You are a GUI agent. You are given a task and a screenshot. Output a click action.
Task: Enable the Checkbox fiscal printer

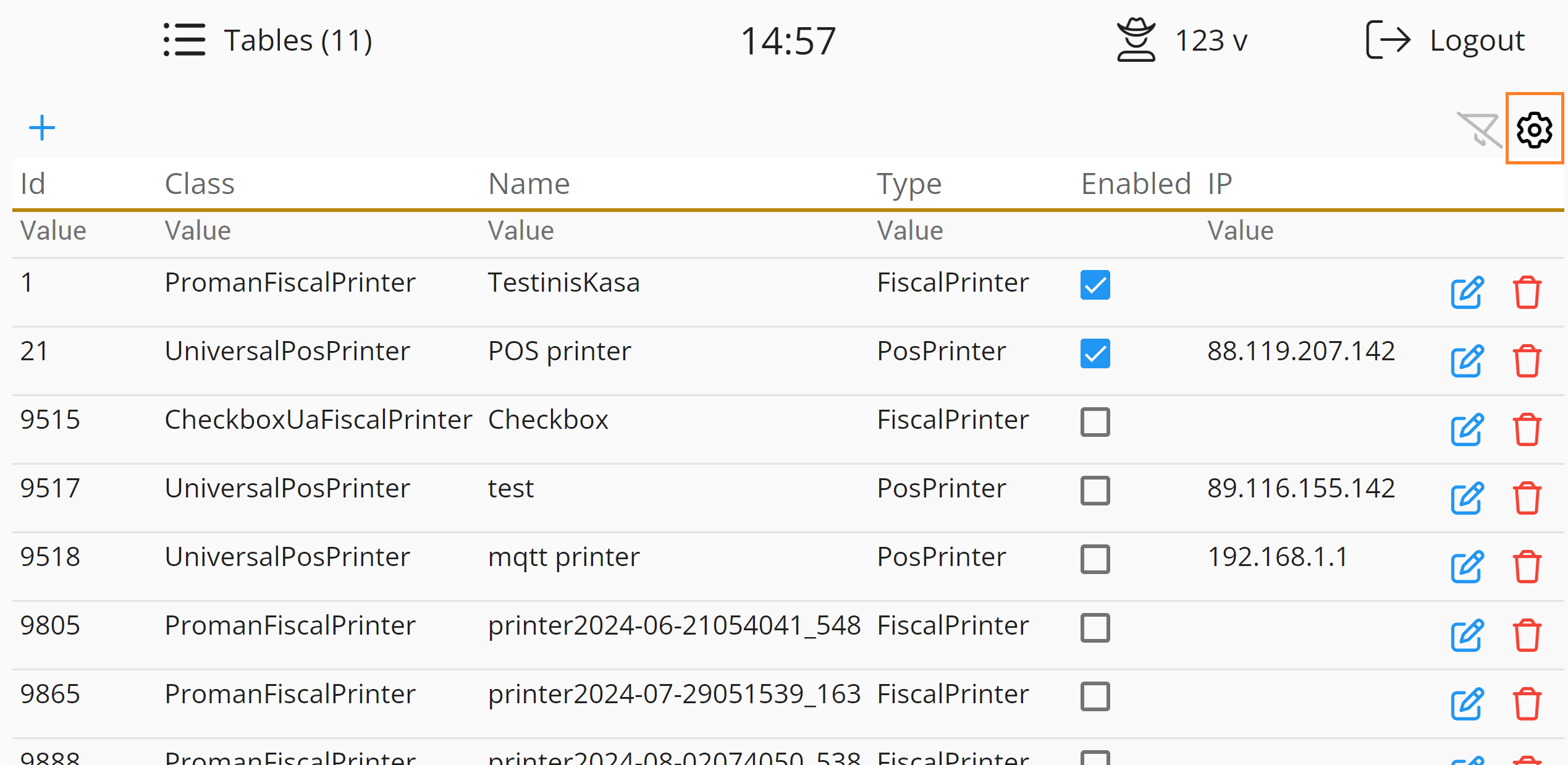point(1095,422)
